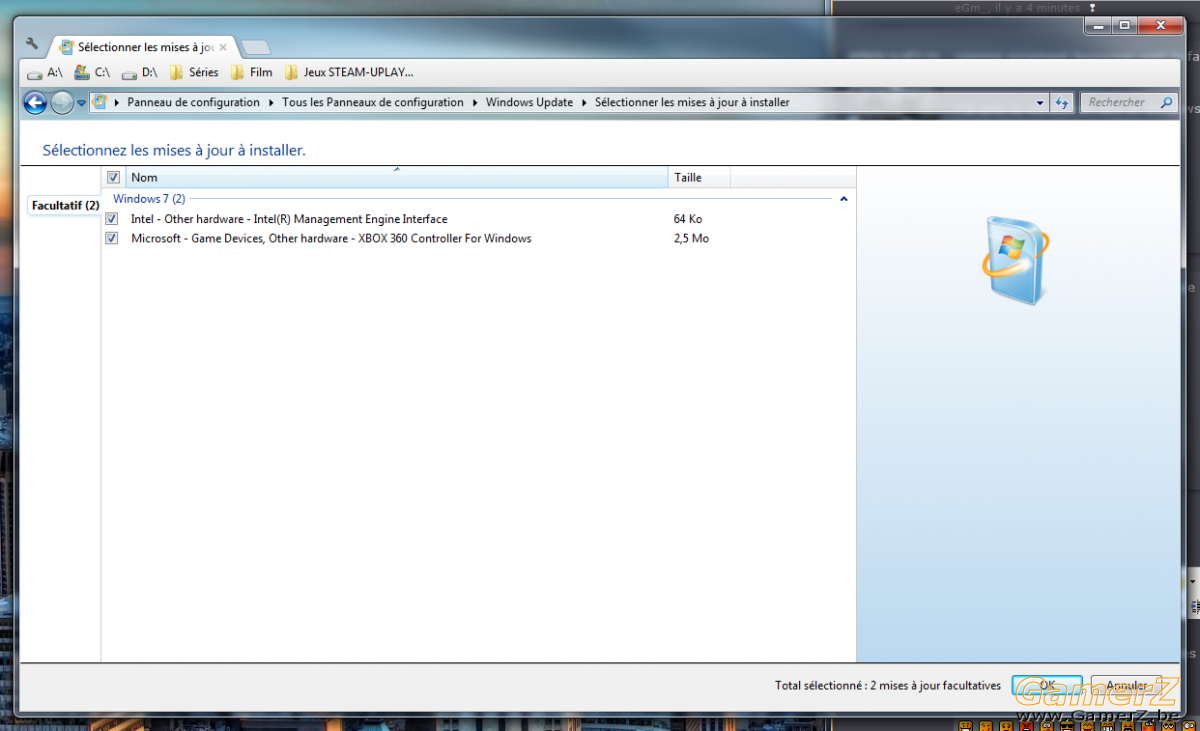
Task: Expand the address bar history dropdown
Action: [x=1040, y=102]
